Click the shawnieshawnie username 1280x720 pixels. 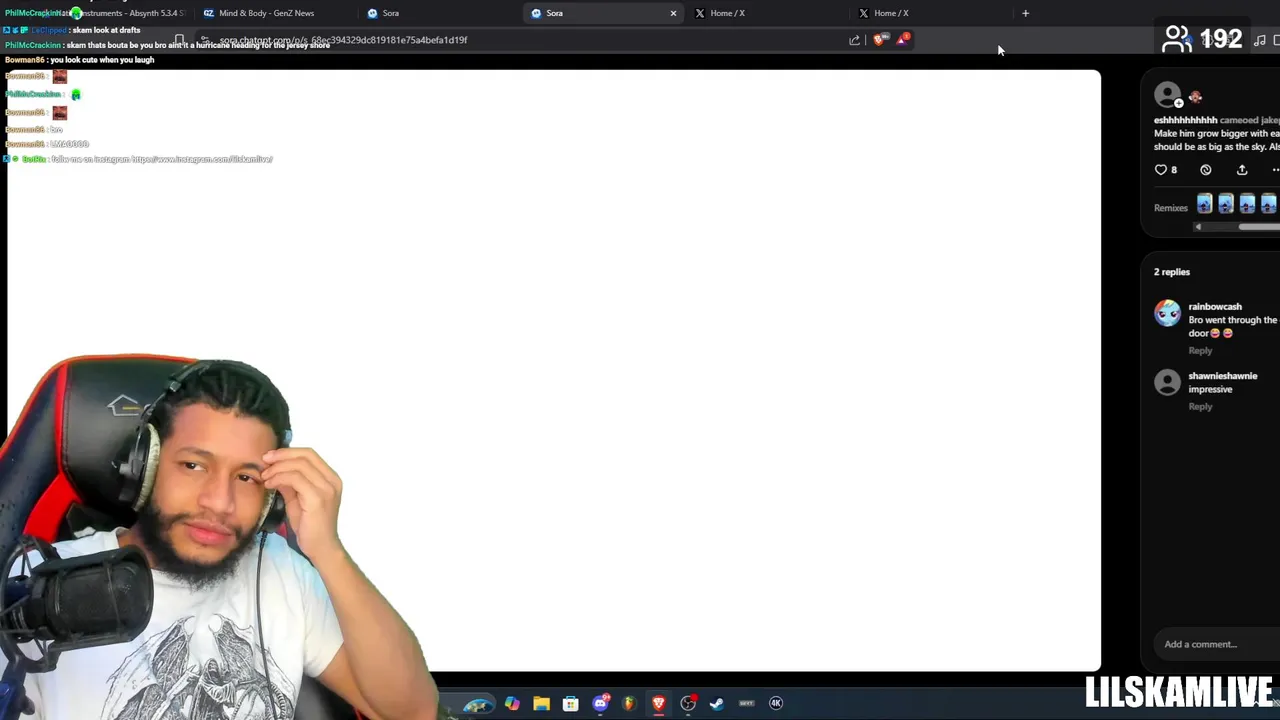1223,376
